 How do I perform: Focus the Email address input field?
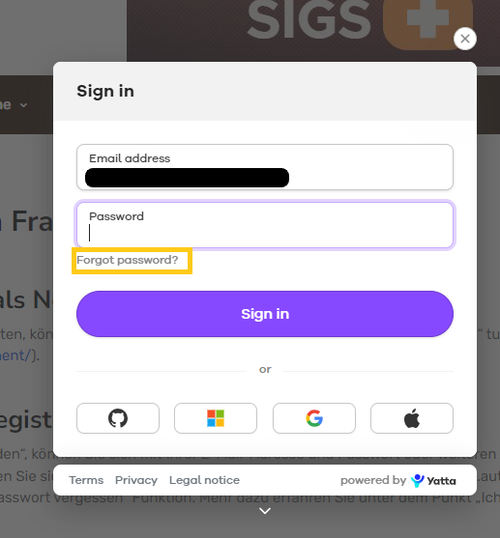coord(265,167)
